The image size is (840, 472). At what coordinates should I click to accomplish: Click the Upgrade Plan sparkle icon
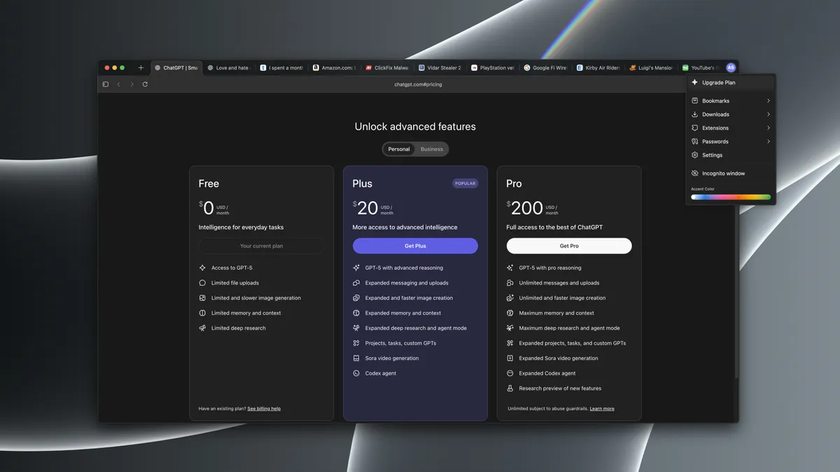[x=694, y=82]
